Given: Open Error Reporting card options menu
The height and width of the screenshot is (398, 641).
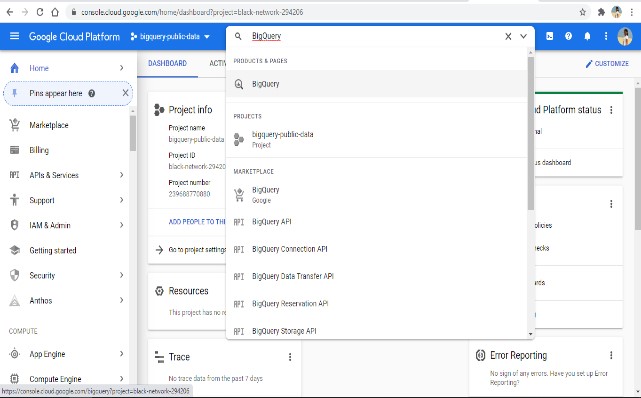Looking at the screenshot, I should pyautogui.click(x=611, y=355).
